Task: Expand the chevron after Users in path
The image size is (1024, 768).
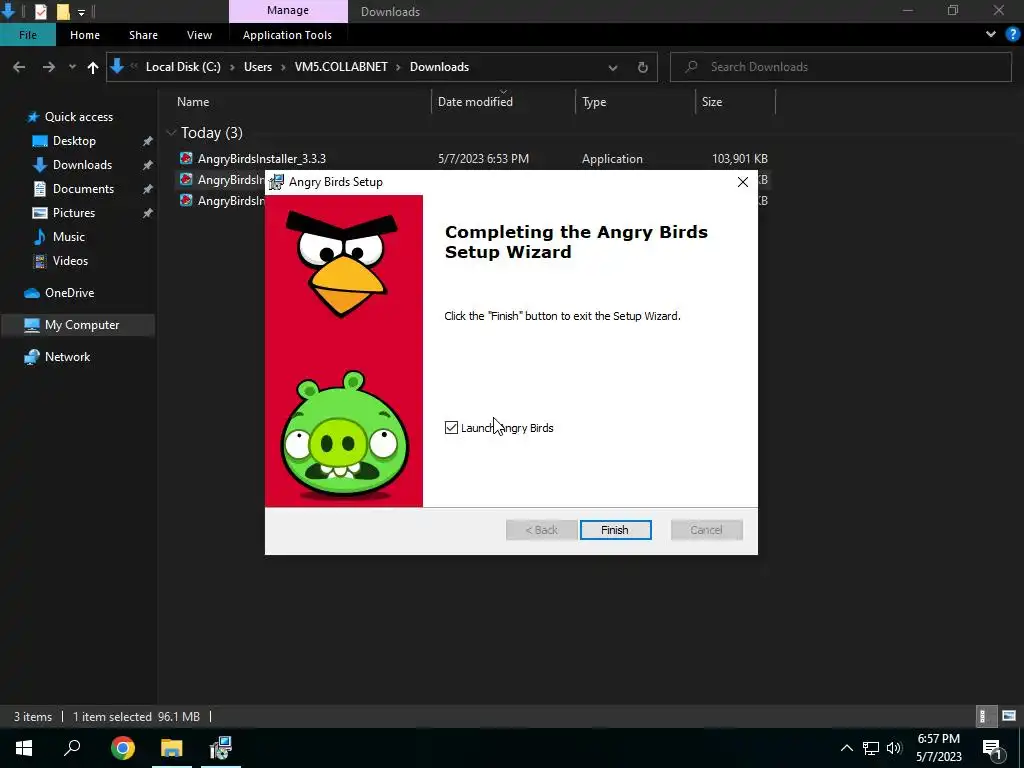Action: (283, 67)
